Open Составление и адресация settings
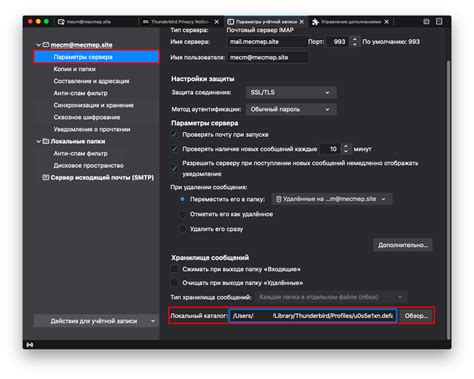 point(91,81)
